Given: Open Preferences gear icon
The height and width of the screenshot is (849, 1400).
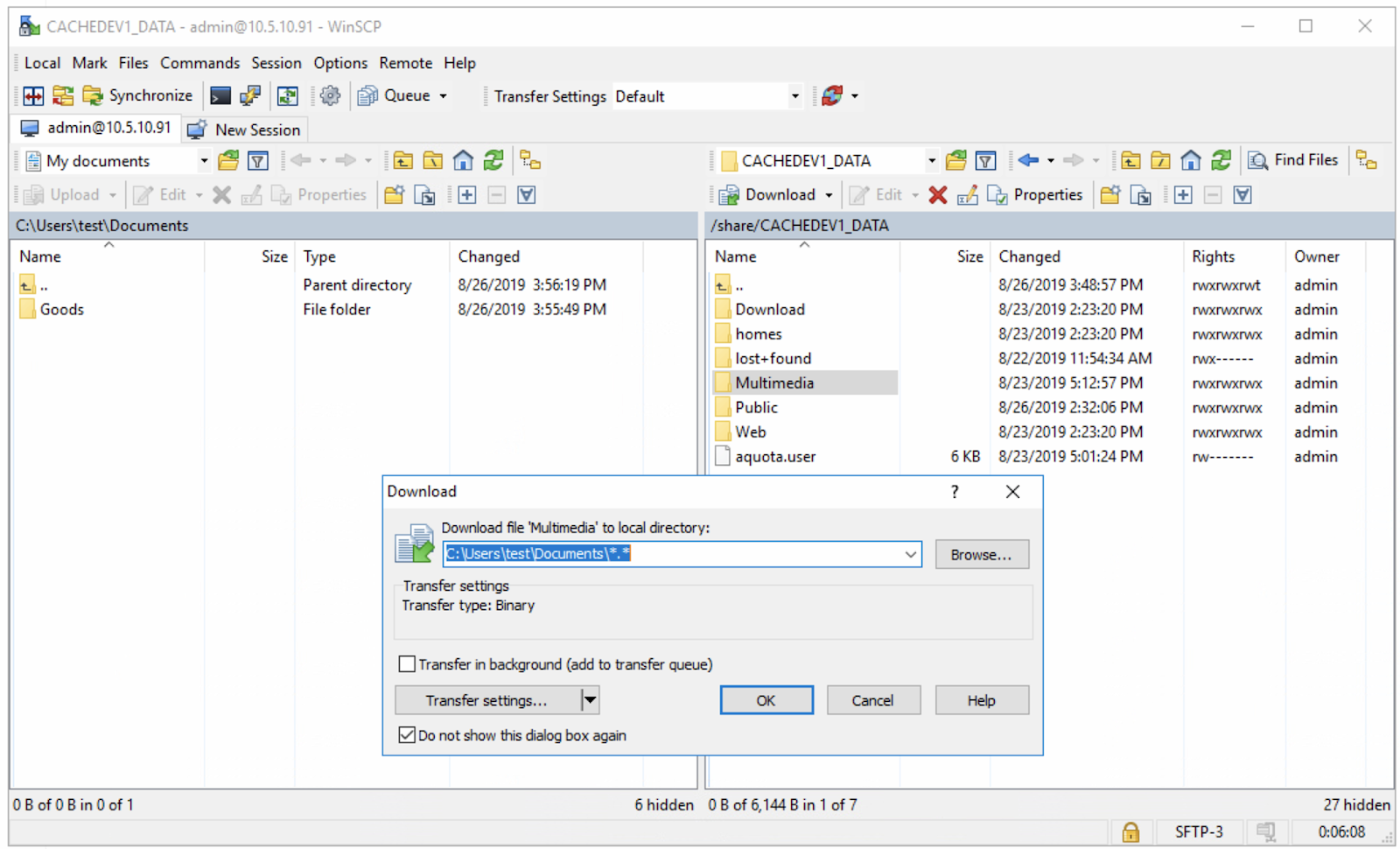Looking at the screenshot, I should 330,95.
